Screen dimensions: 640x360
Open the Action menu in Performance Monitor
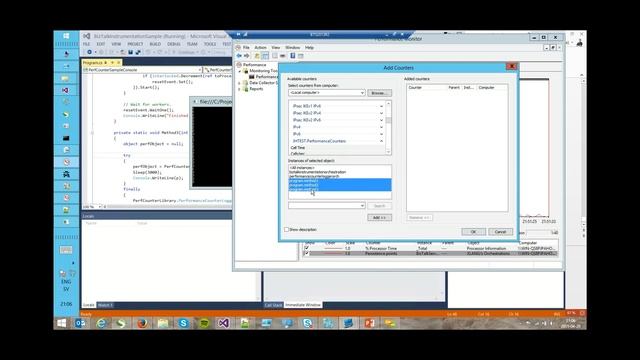tap(260, 48)
